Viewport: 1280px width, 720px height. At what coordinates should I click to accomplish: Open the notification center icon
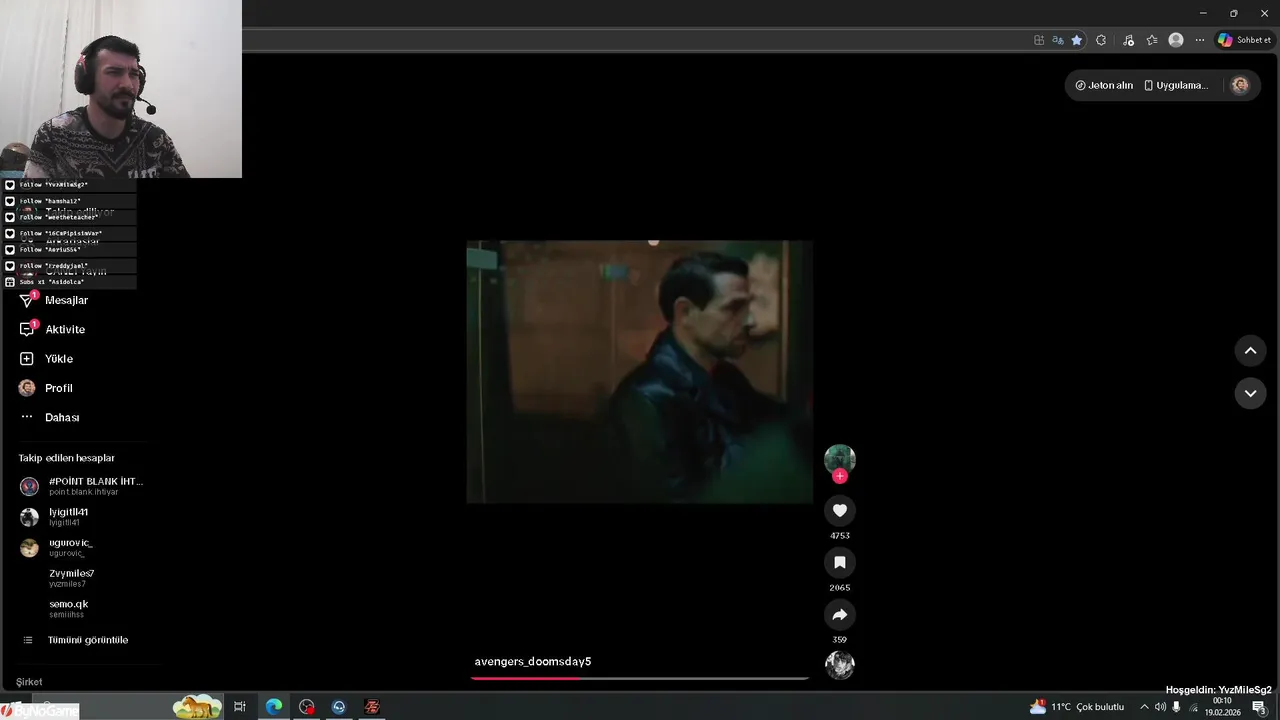(1259, 707)
